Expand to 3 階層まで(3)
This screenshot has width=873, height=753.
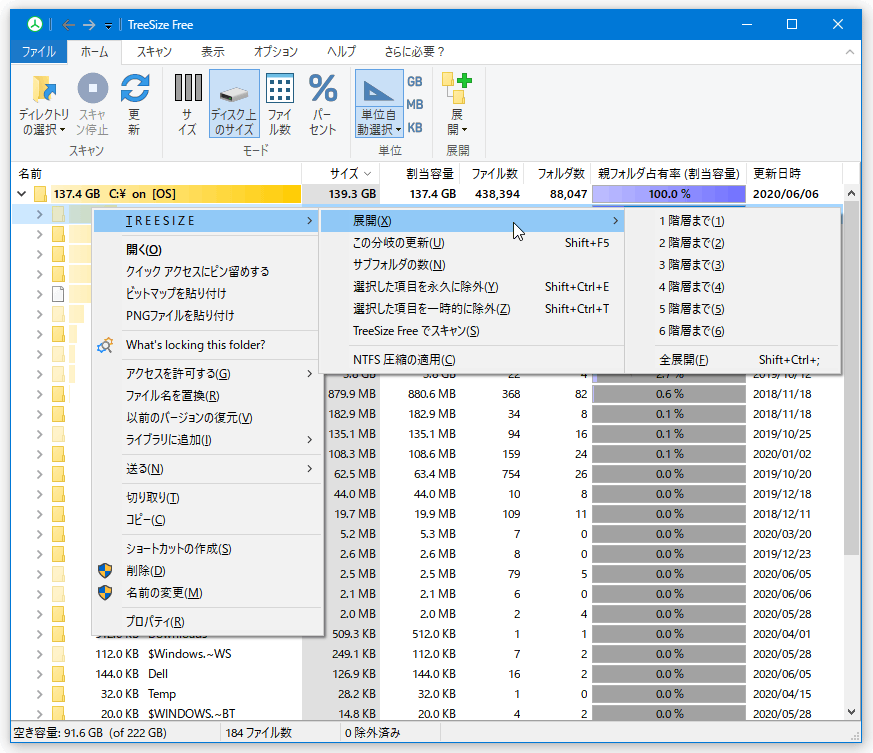(732, 265)
